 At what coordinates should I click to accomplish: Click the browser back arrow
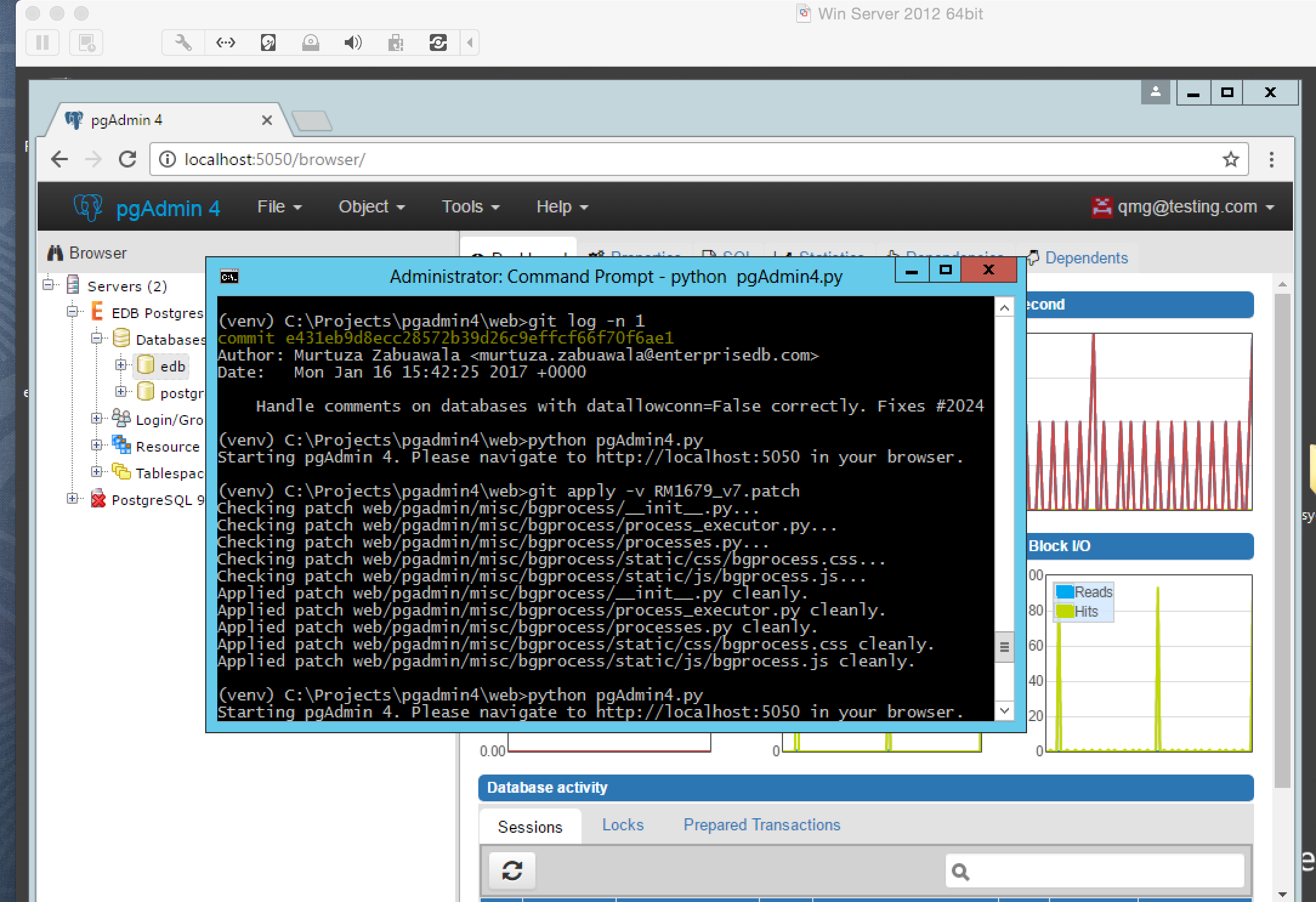[x=59, y=160]
